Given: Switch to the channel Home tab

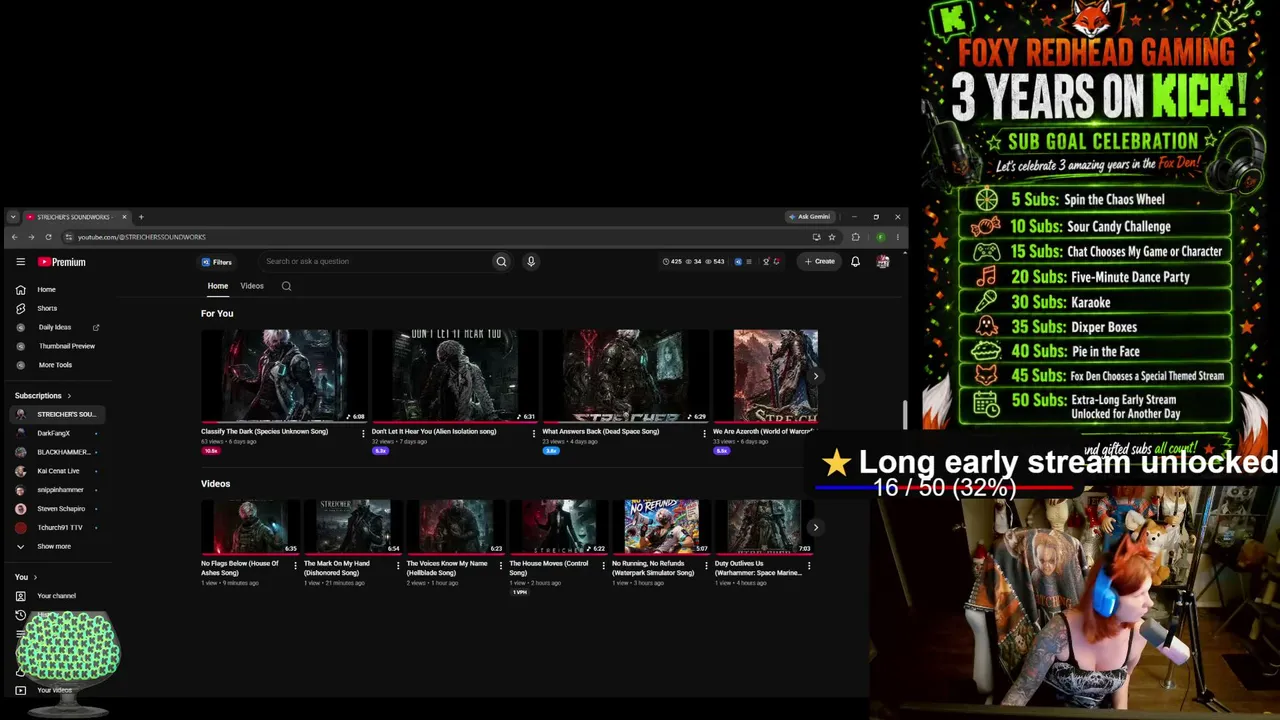Looking at the screenshot, I should (x=218, y=286).
